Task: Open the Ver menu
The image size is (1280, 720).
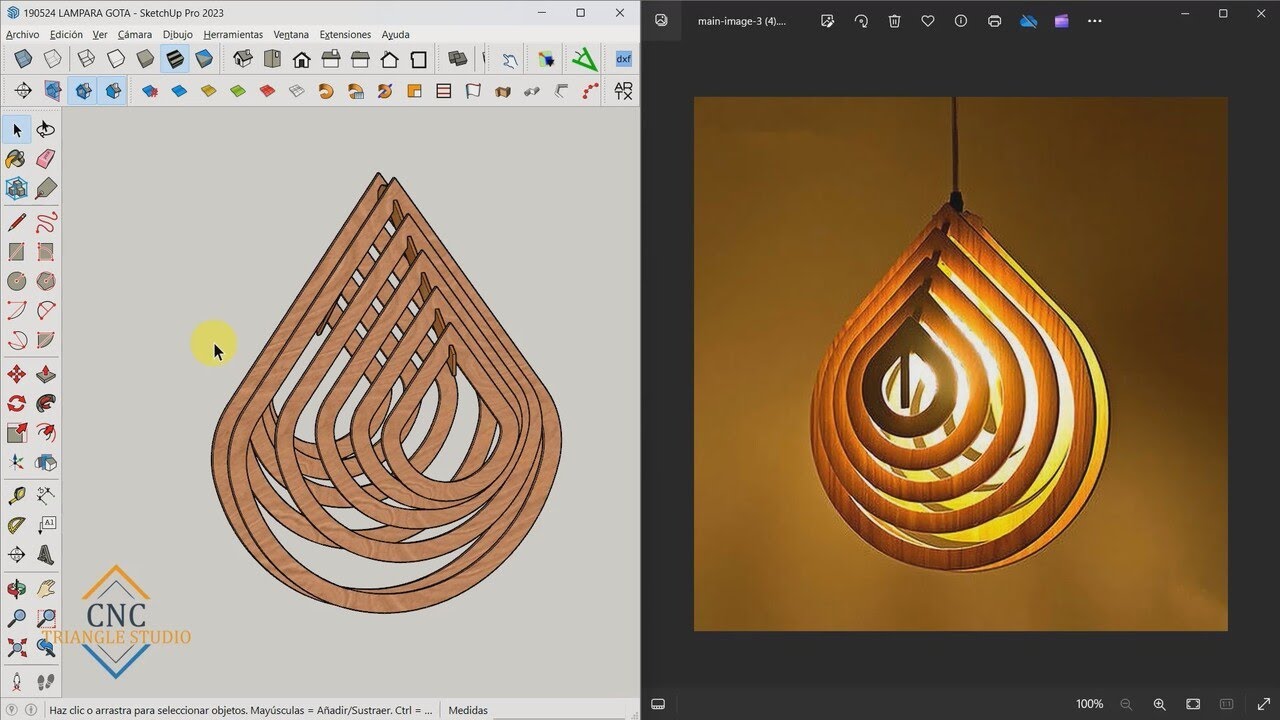Action: point(100,35)
